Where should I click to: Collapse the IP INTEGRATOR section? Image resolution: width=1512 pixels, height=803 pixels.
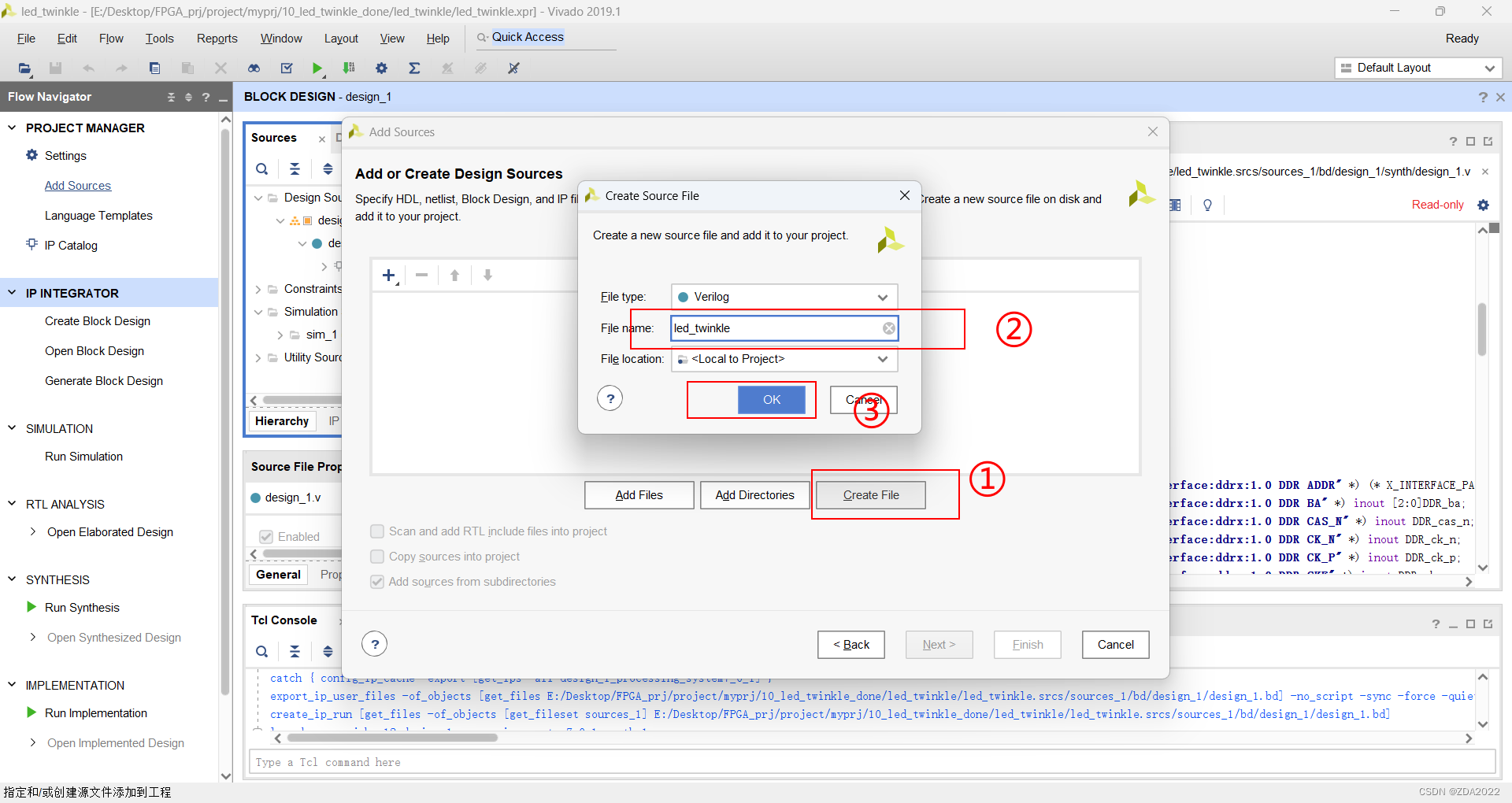[12, 293]
